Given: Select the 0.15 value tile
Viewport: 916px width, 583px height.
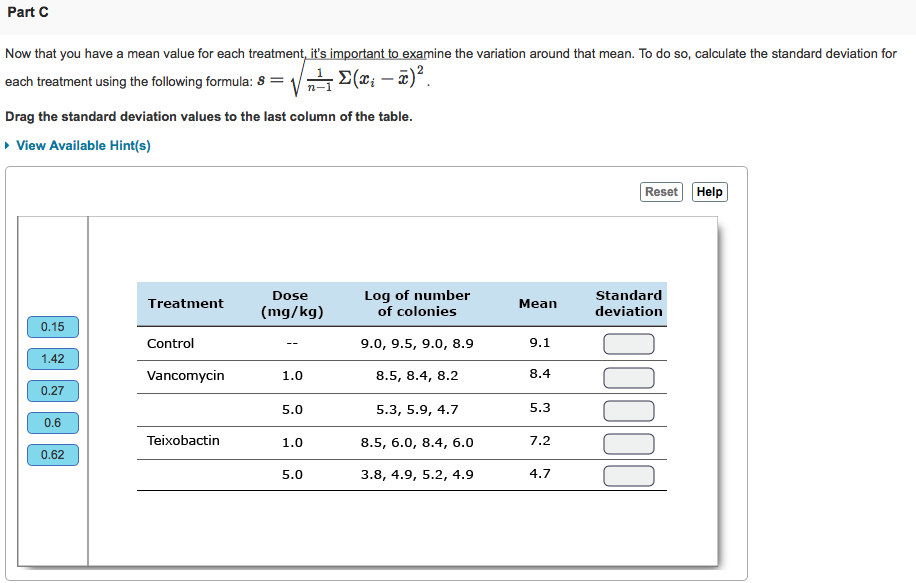Looking at the screenshot, I should coord(53,327).
